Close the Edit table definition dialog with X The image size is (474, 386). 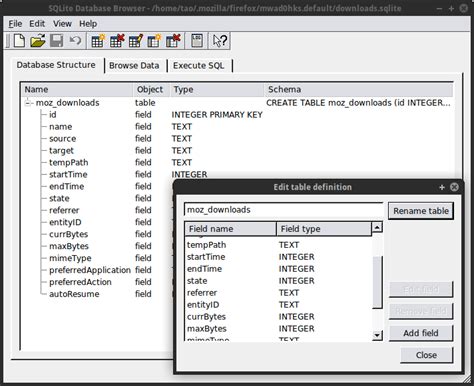[x=454, y=187]
